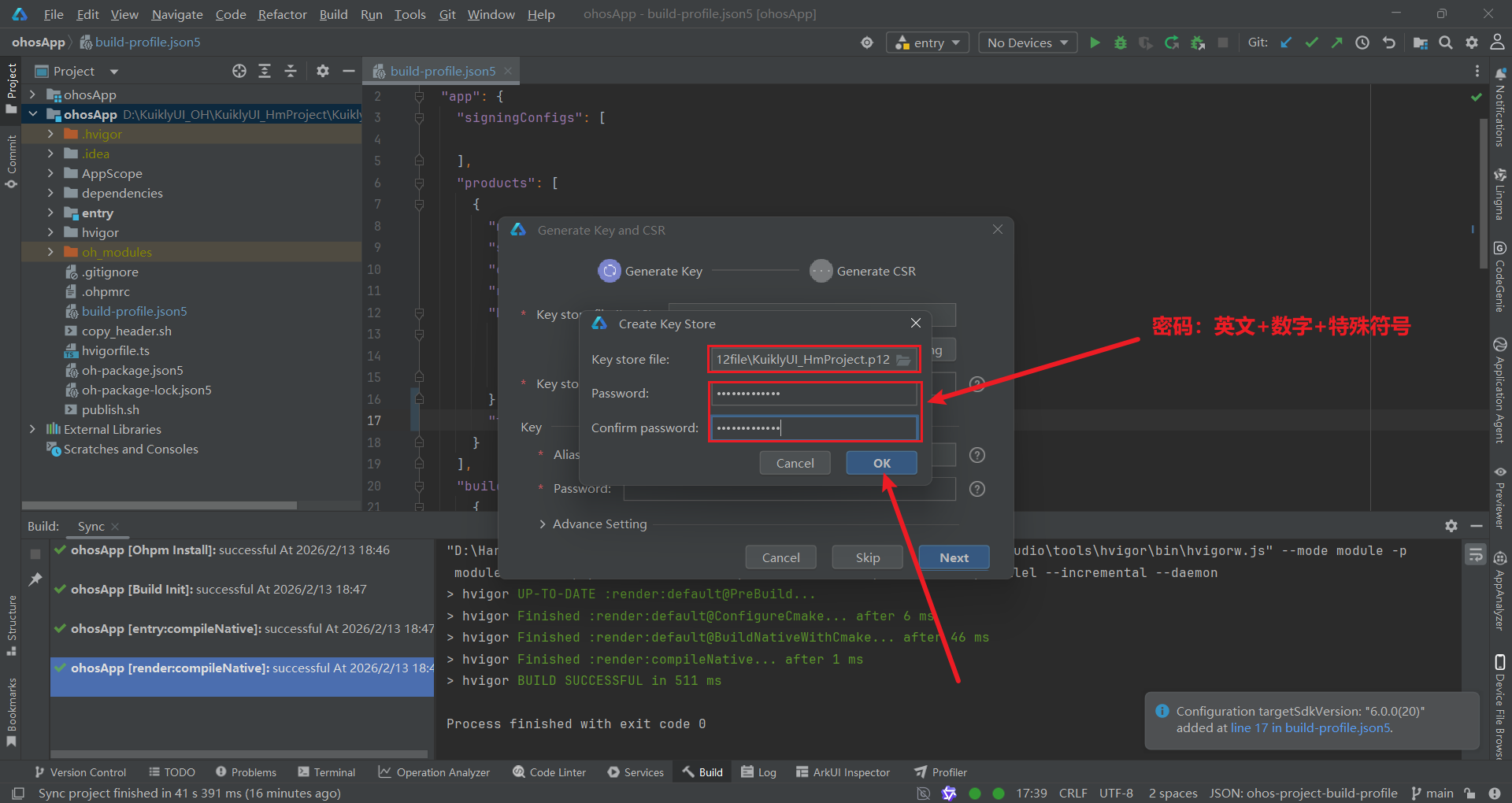Click Git push arrow icon
1512x803 pixels.
(1336, 43)
